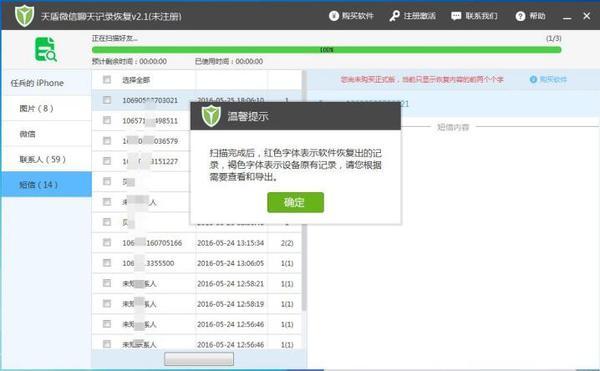Check the box for 106...160705166 row
The image size is (600, 371).
click(107, 242)
